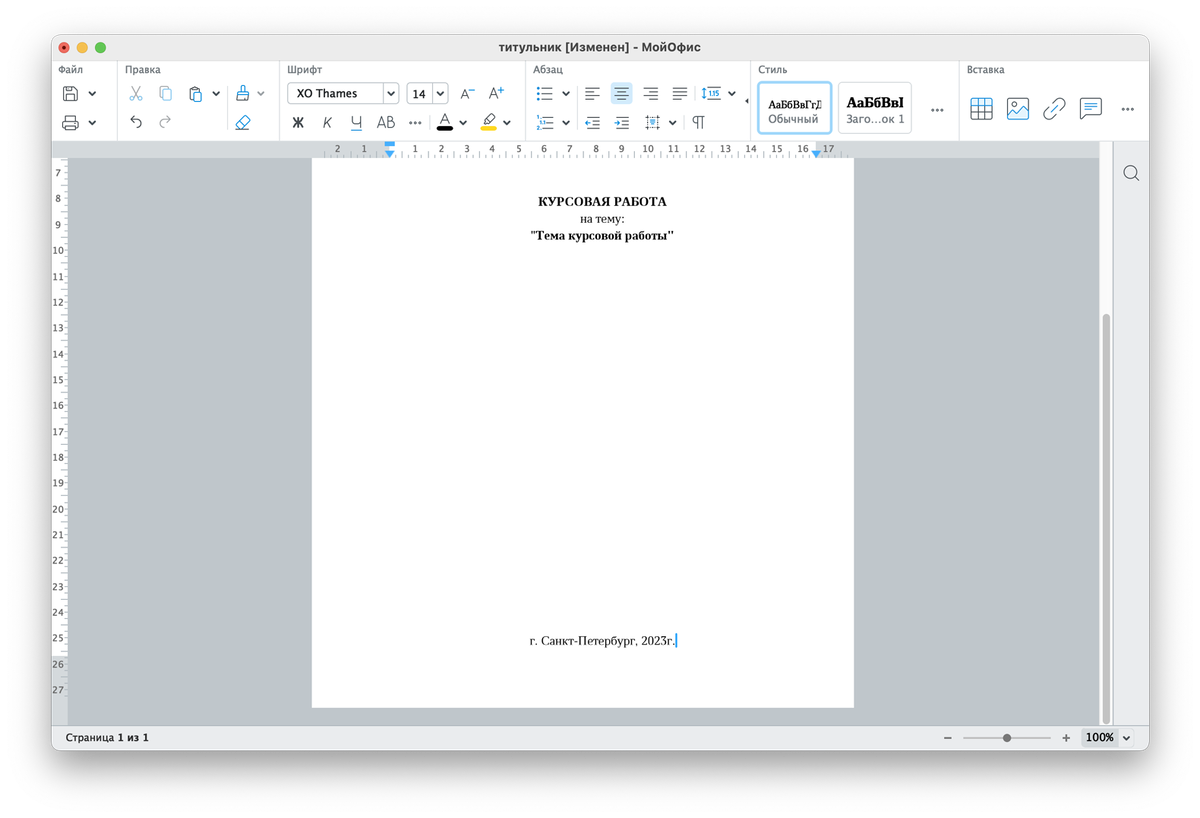Click the Print icon
Viewport: 1200px width, 818px height.
tap(71, 123)
